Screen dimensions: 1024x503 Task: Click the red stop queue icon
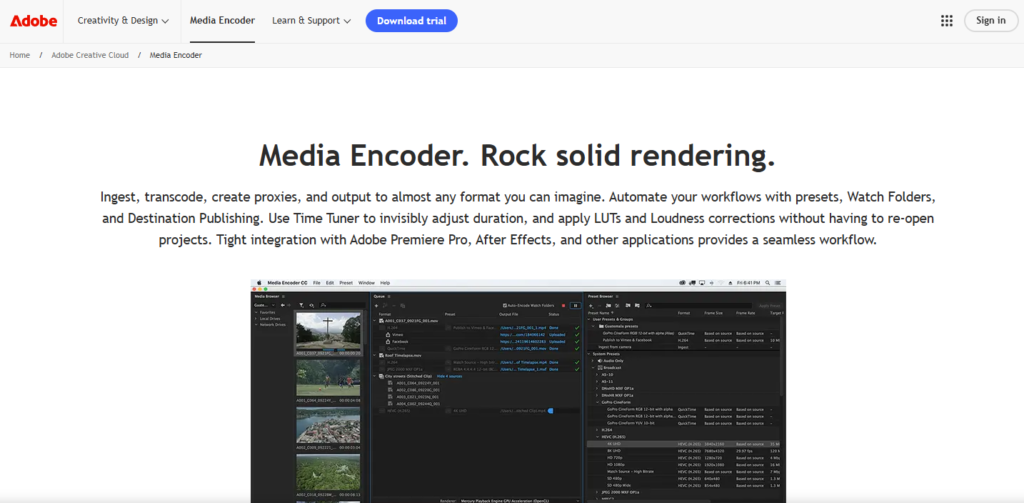[x=563, y=305]
